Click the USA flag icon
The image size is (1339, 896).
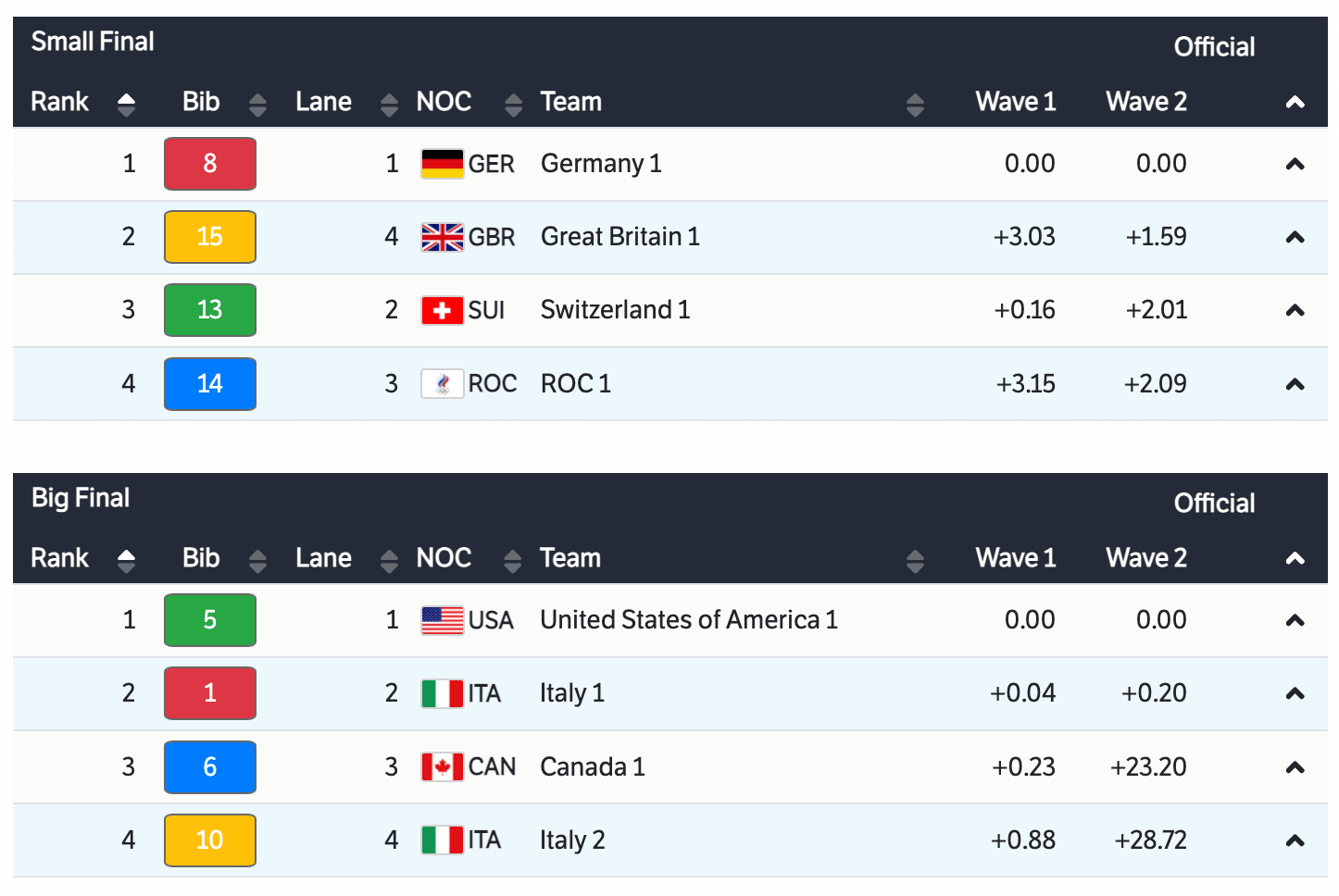click(442, 620)
